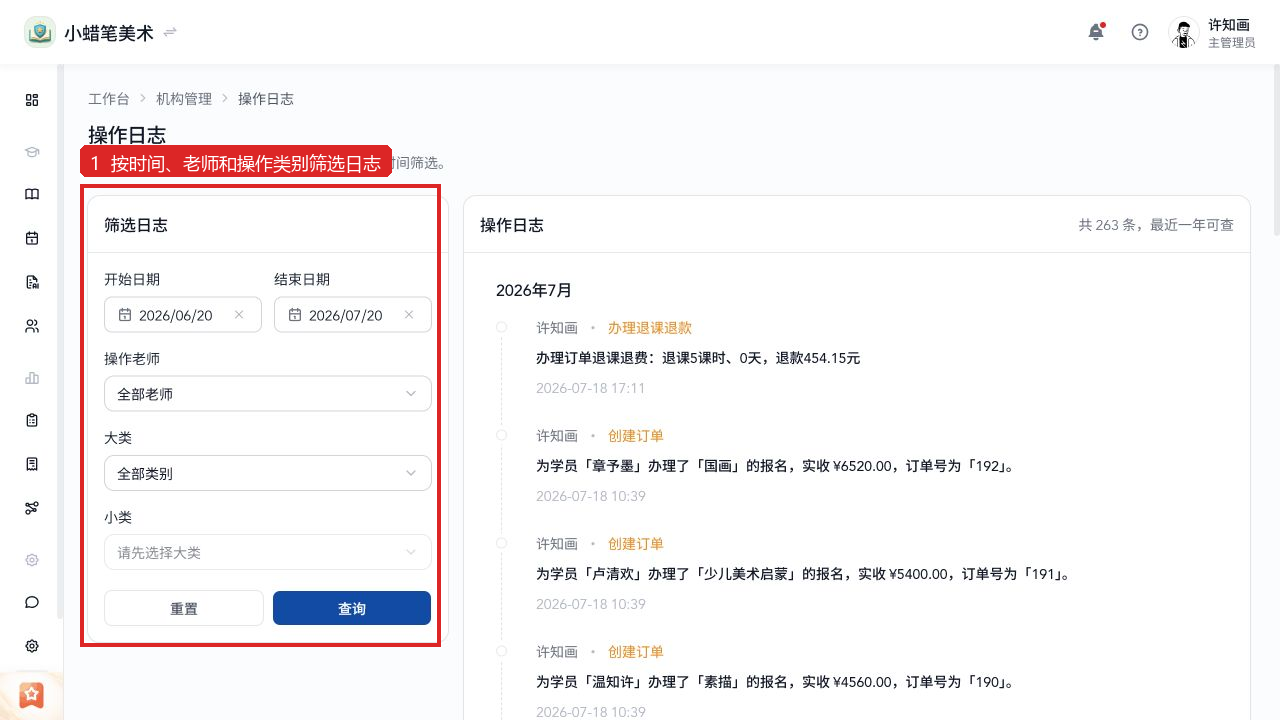Open the 小类 dropdown
The height and width of the screenshot is (720, 1280).
tap(268, 552)
